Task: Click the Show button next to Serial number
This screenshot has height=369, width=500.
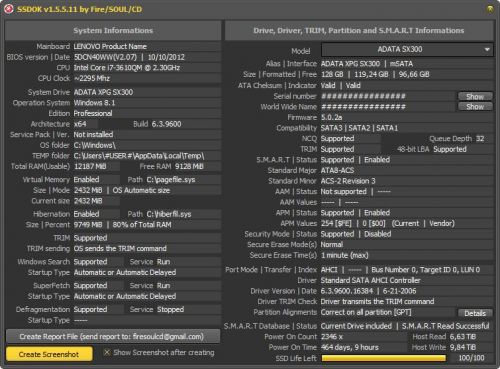Action: coord(475,96)
